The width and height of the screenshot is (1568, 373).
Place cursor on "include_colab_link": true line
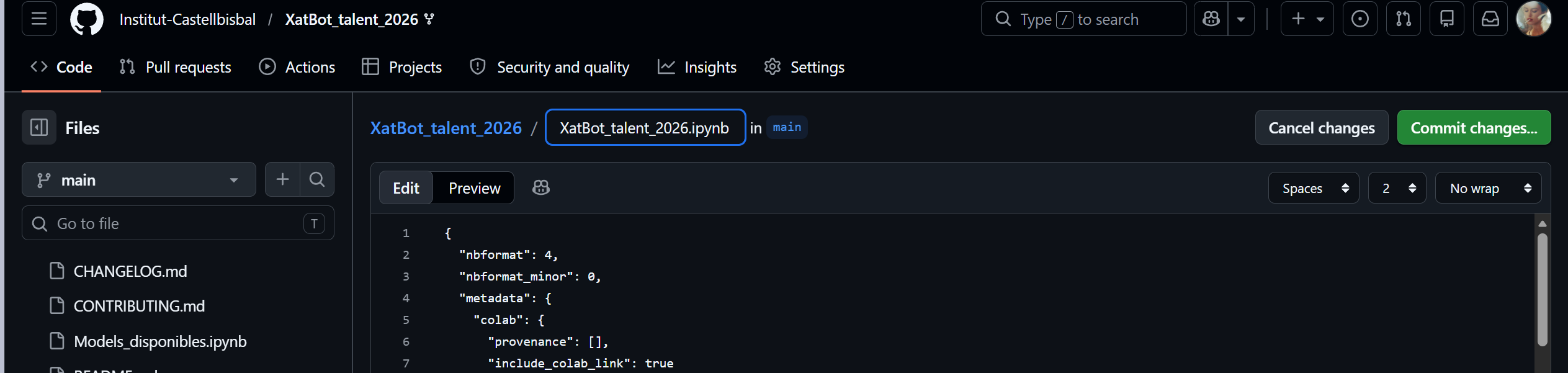(x=580, y=363)
